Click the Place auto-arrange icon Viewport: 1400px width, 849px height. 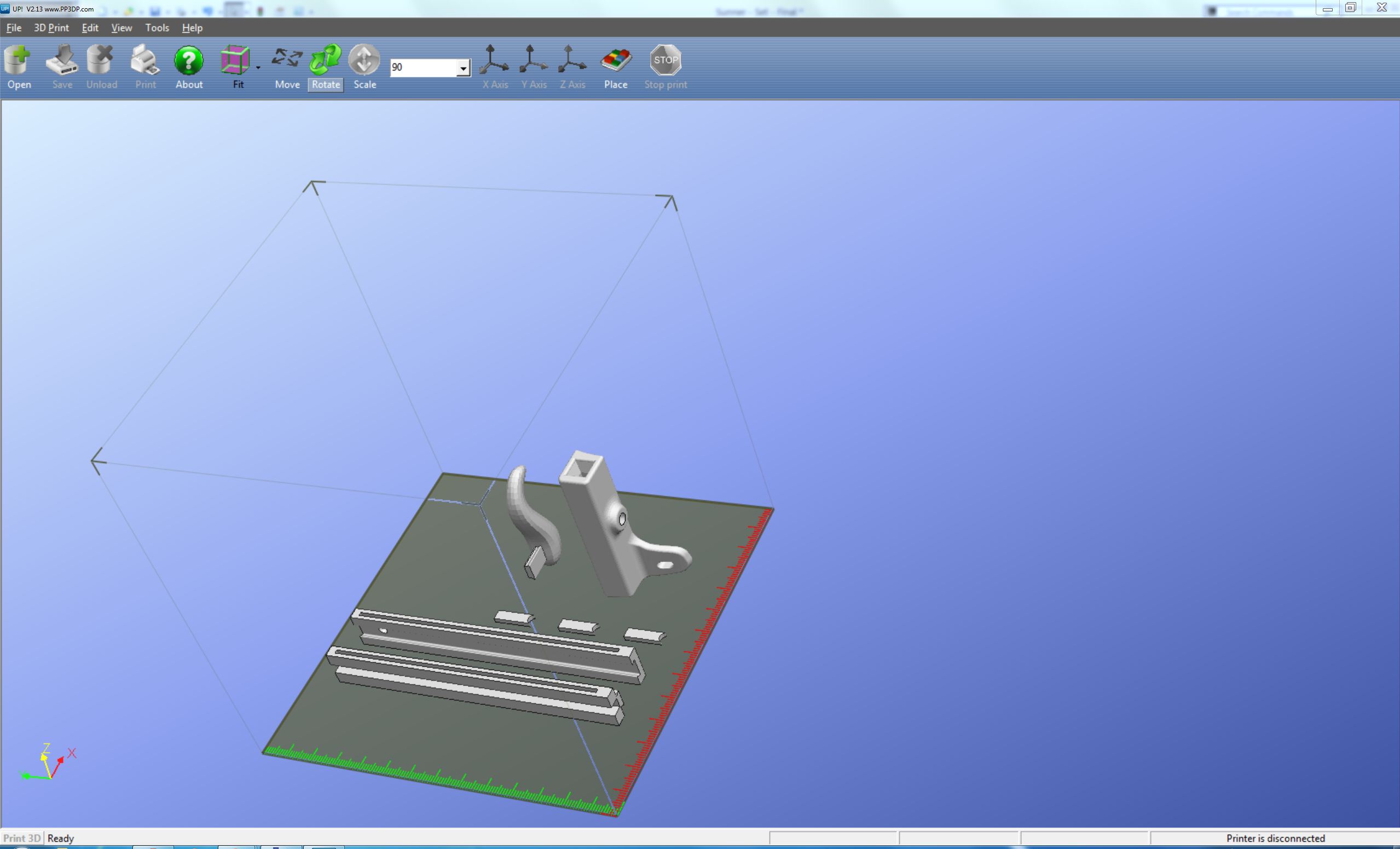(x=615, y=60)
